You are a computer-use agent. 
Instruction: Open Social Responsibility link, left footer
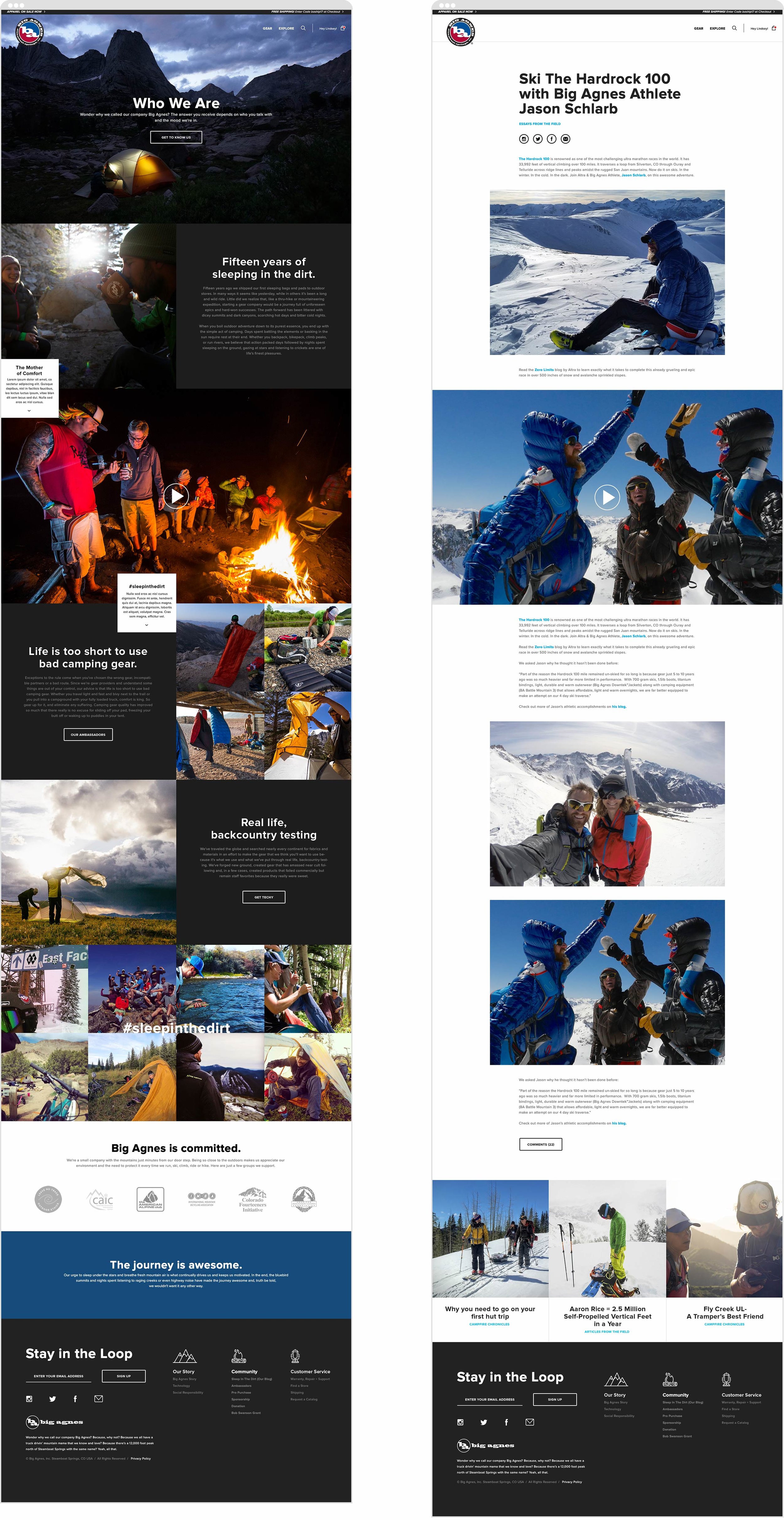(x=188, y=1393)
